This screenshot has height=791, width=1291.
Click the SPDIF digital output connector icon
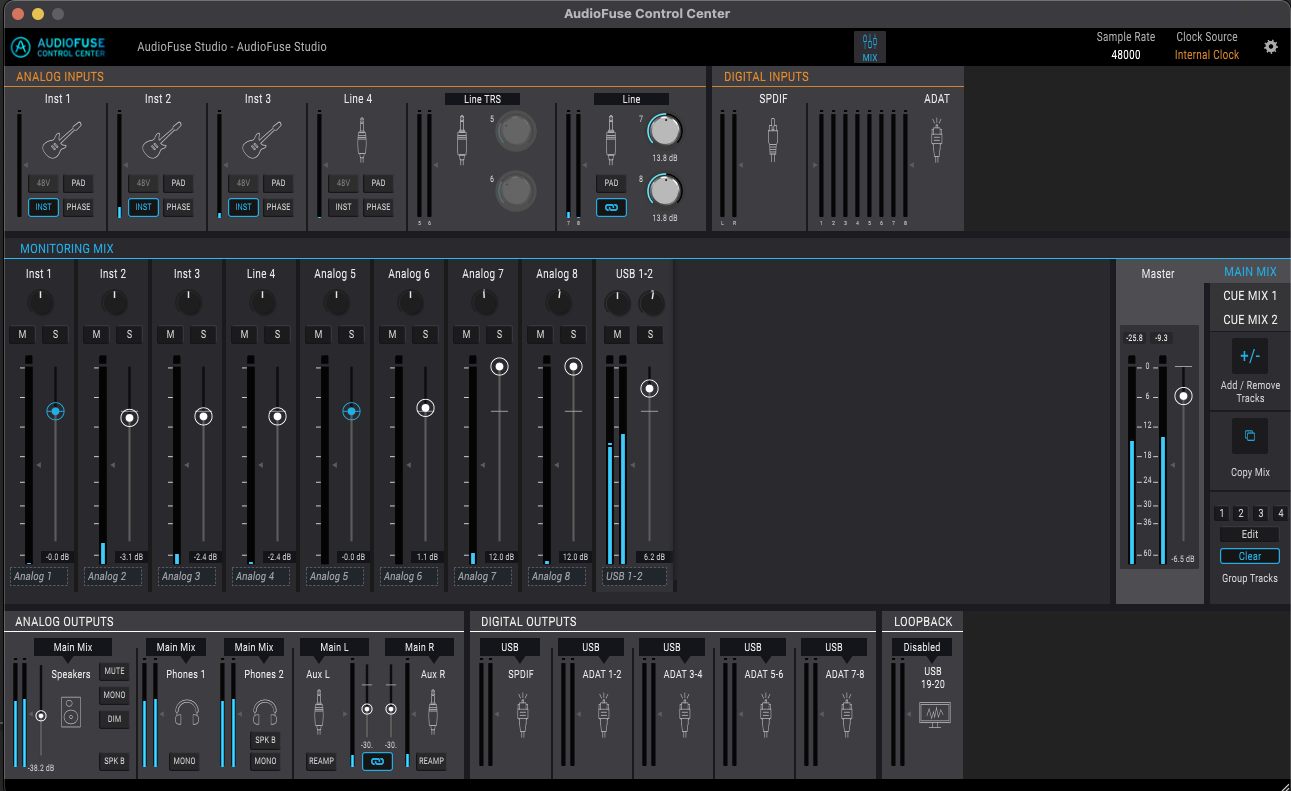522,717
